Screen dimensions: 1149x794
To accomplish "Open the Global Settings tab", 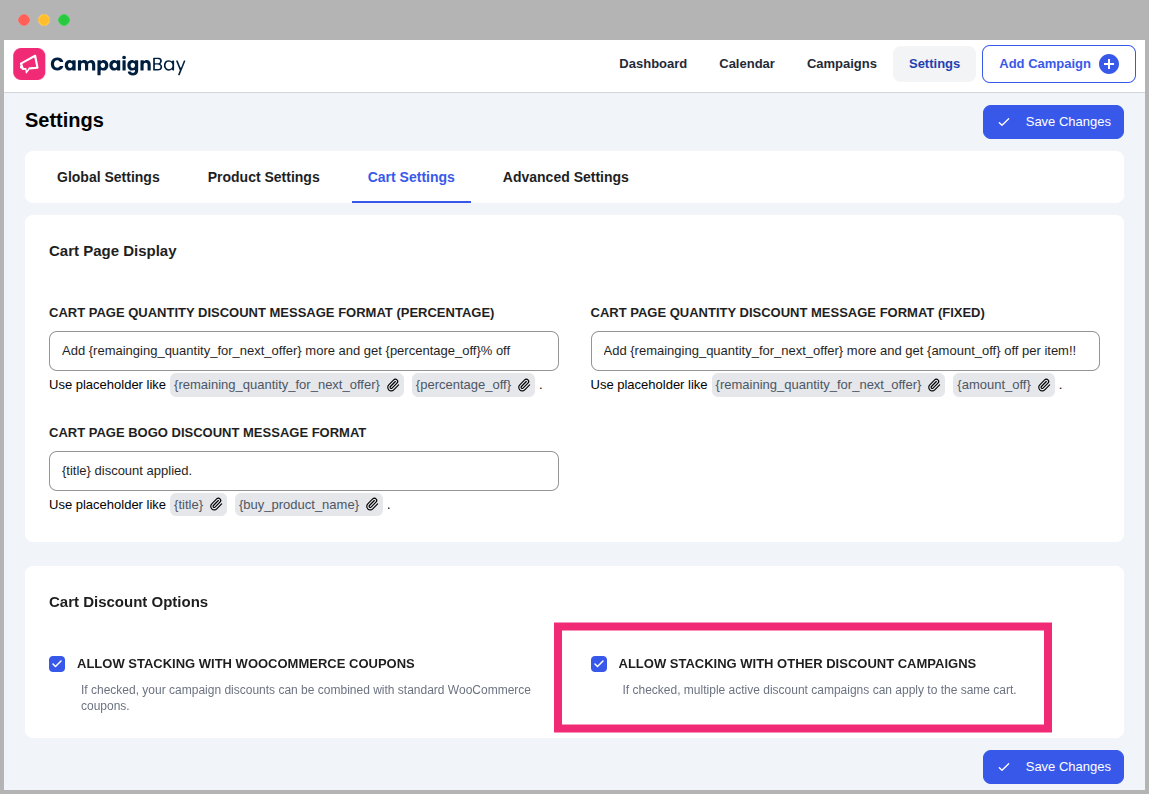I will 108,177.
